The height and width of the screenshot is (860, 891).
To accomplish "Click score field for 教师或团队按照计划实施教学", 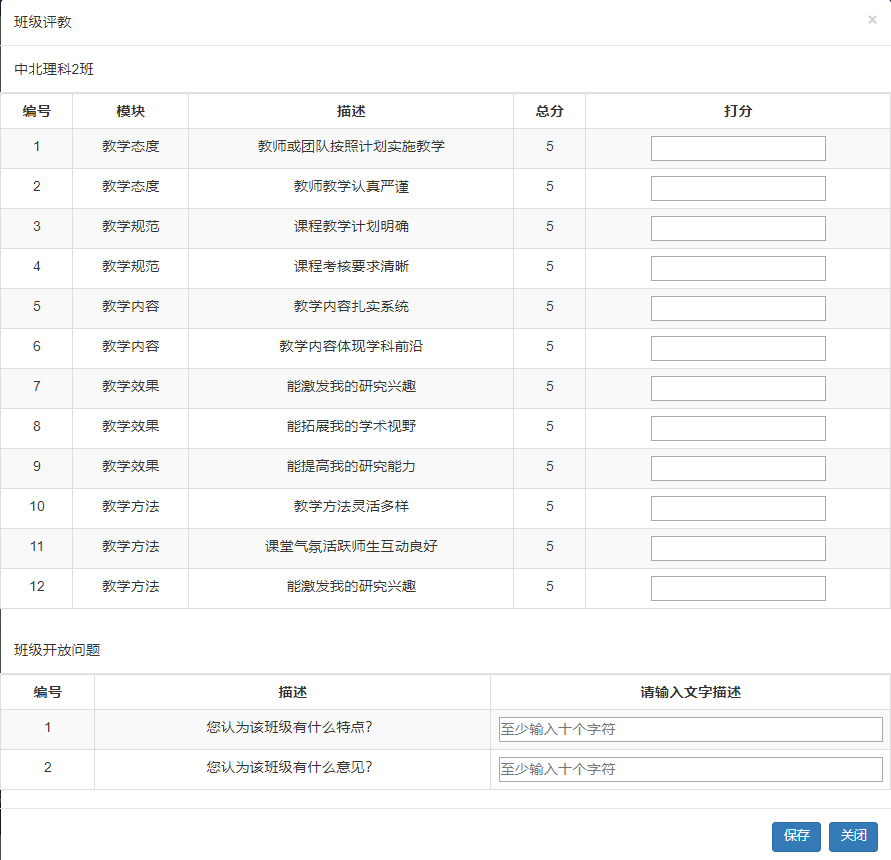I will (738, 148).
